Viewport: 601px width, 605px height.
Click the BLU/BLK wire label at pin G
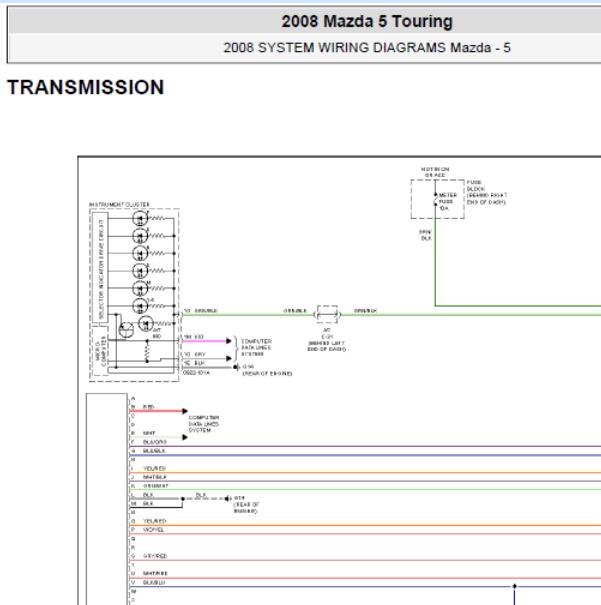click(154, 451)
